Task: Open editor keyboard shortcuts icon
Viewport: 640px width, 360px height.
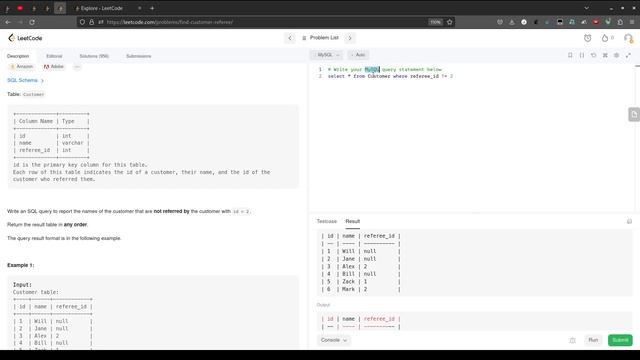Action: pyautogui.click(x=605, y=55)
